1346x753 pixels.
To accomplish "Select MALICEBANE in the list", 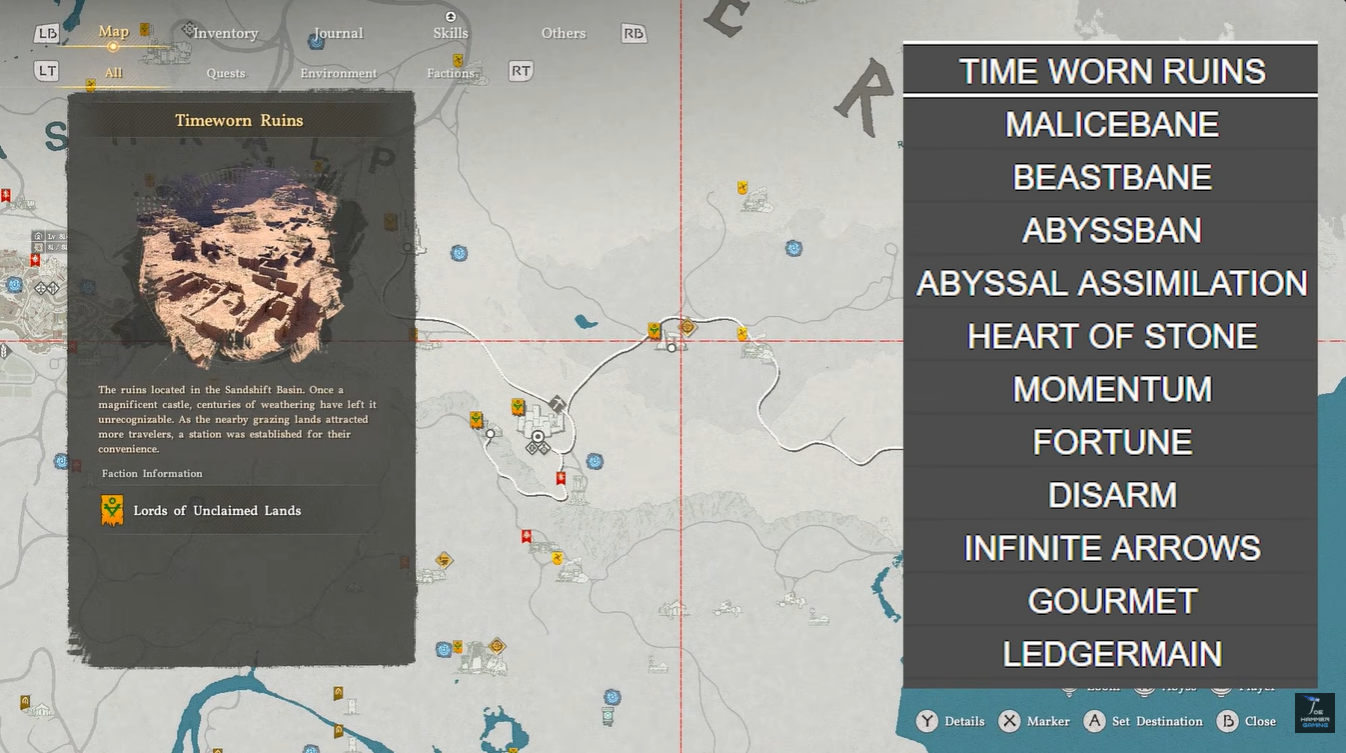I will pos(1110,124).
